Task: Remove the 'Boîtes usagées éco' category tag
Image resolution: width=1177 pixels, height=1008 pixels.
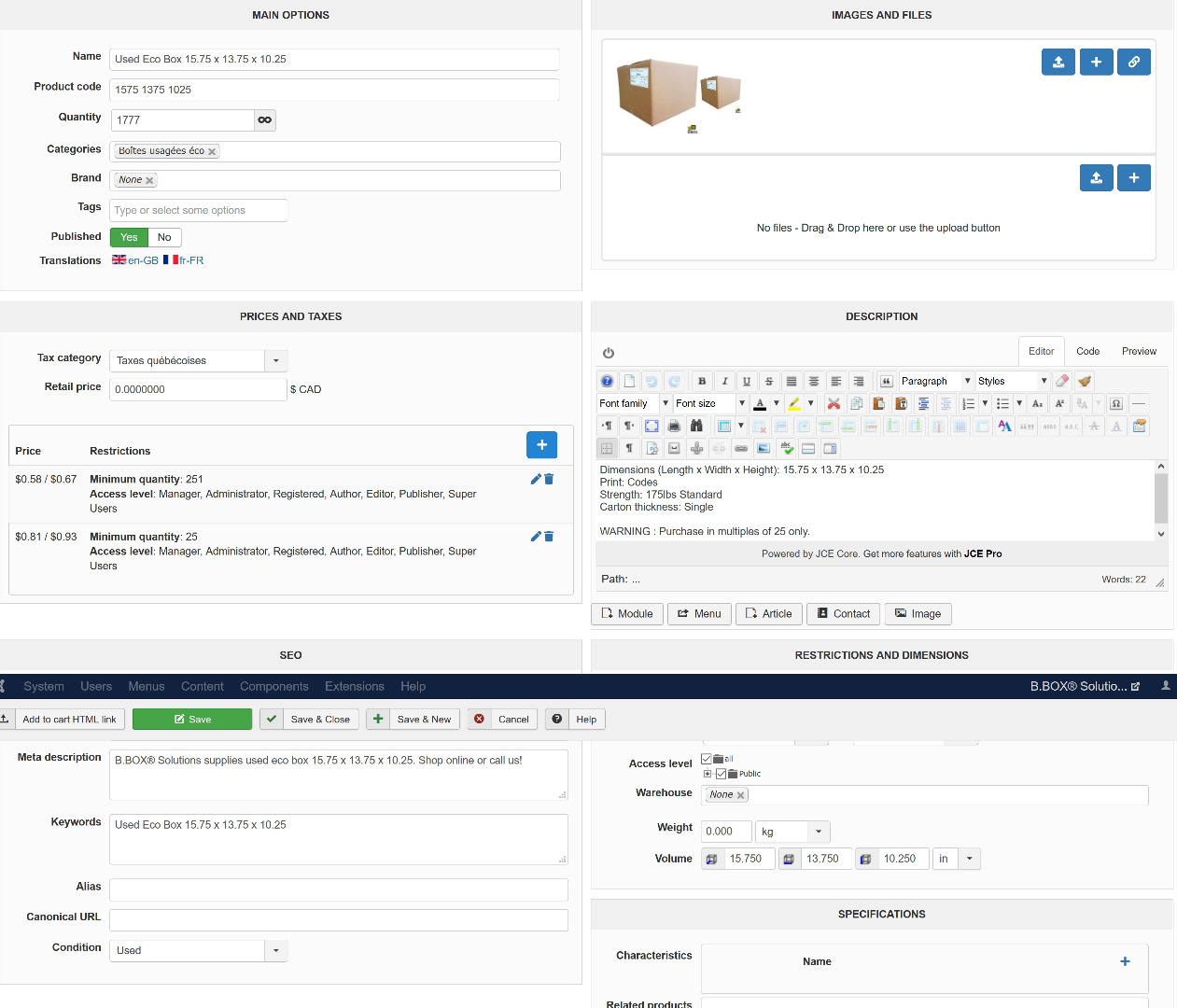Action: pos(212,151)
